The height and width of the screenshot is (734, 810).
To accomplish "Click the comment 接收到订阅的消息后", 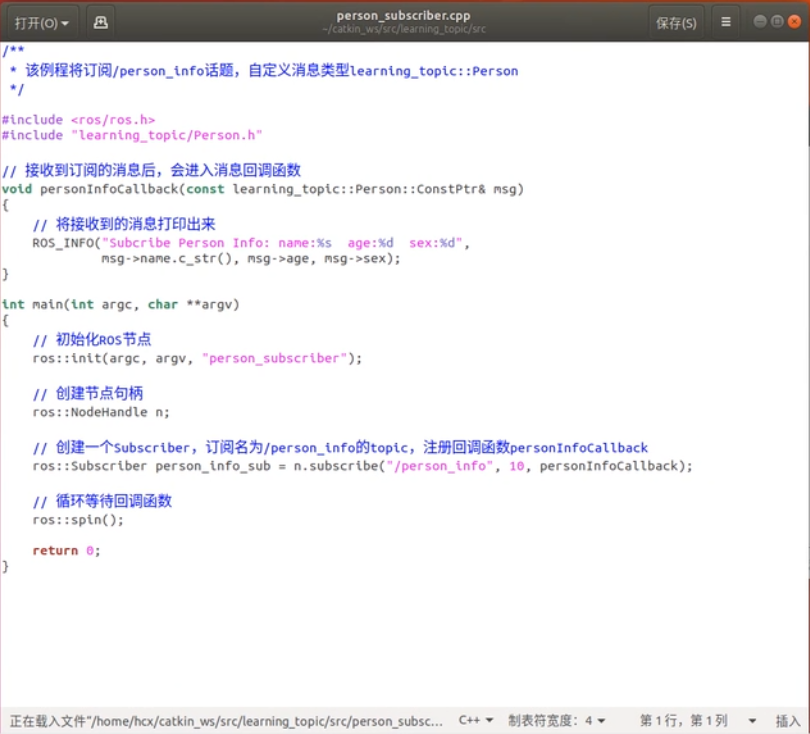I will 151,170.
